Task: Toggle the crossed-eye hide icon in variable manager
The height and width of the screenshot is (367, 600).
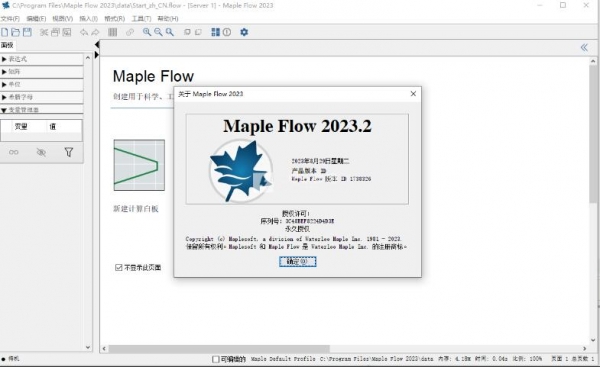Action: 41,152
